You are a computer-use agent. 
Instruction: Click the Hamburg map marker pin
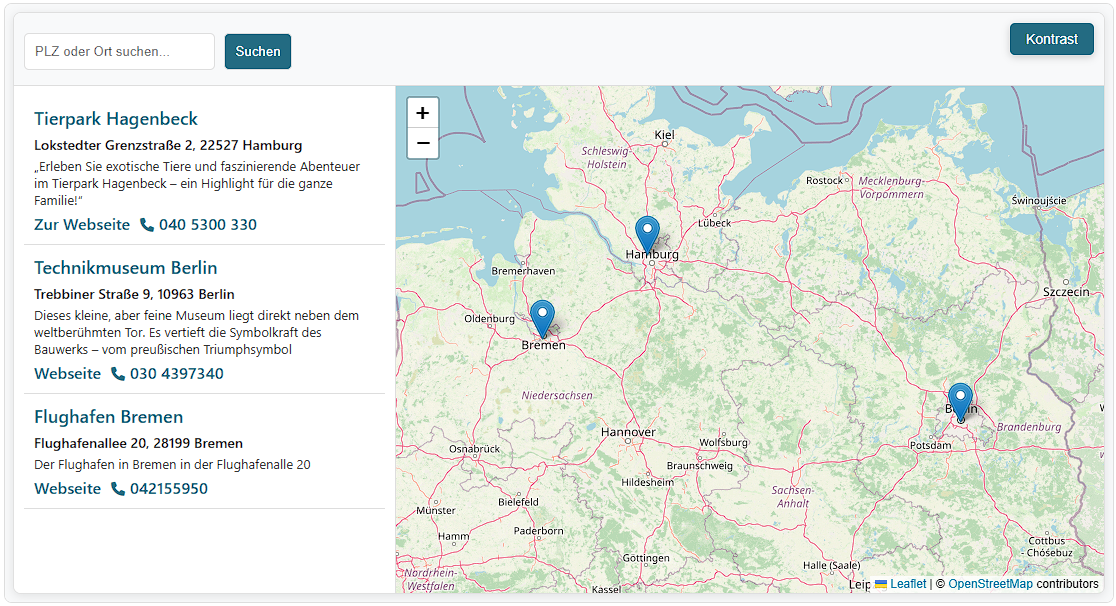coord(647,233)
